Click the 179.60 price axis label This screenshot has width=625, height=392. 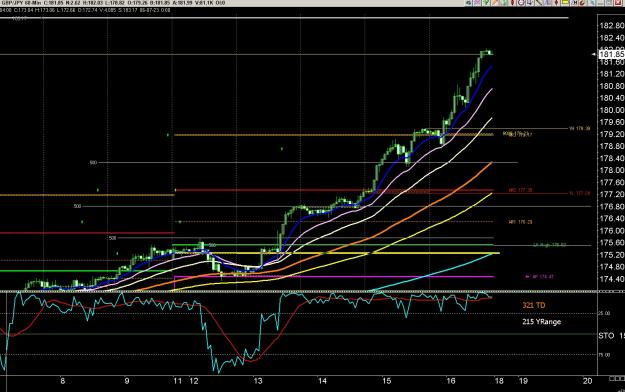(612, 122)
